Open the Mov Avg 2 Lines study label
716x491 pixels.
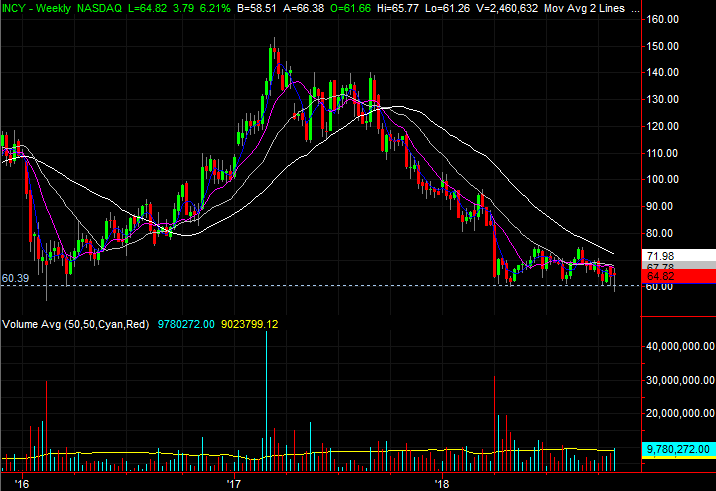(584, 8)
